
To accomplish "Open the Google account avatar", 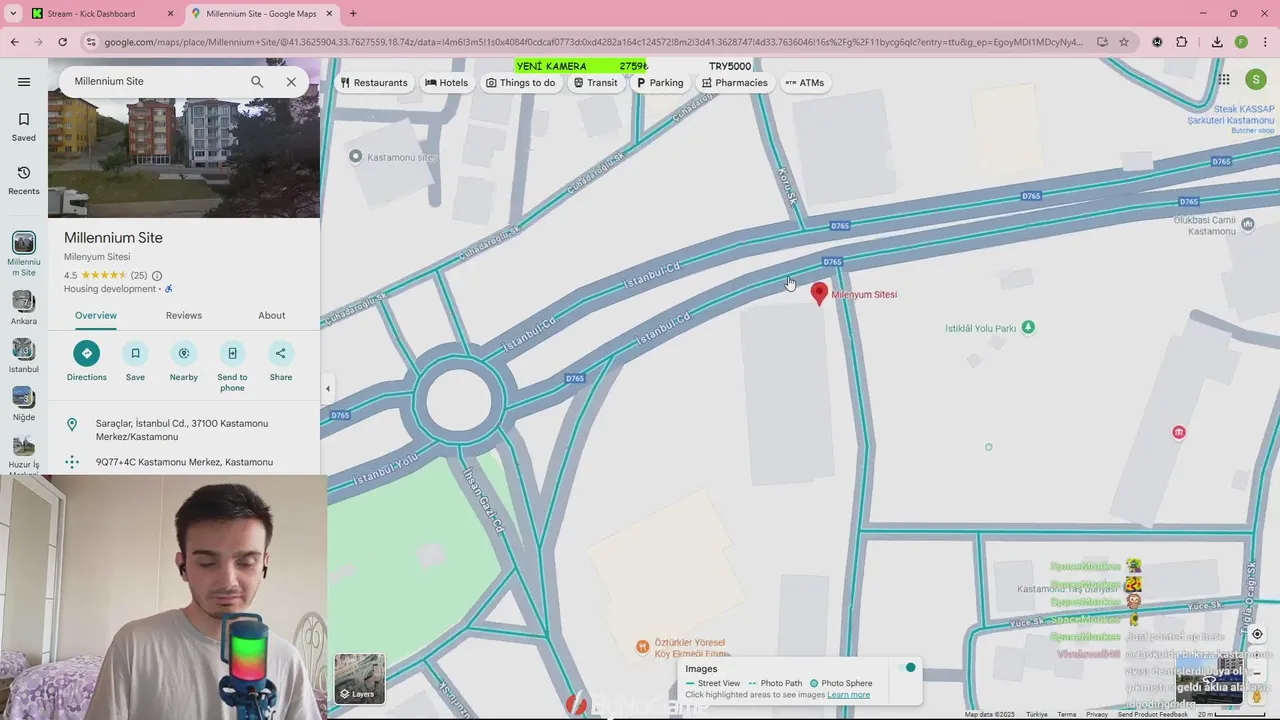I will click(1256, 80).
